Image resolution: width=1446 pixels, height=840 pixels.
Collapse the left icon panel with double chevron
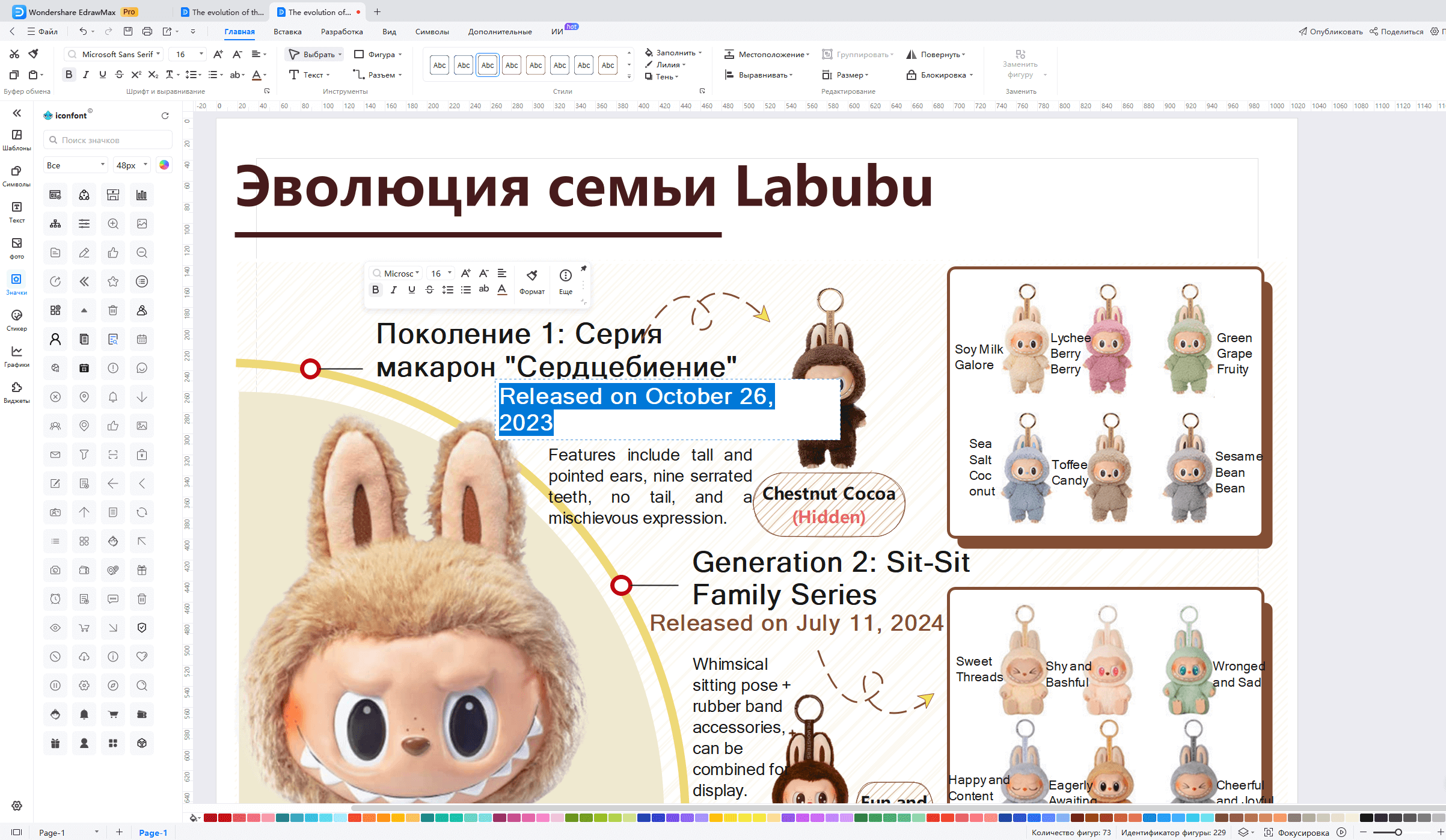[x=17, y=113]
